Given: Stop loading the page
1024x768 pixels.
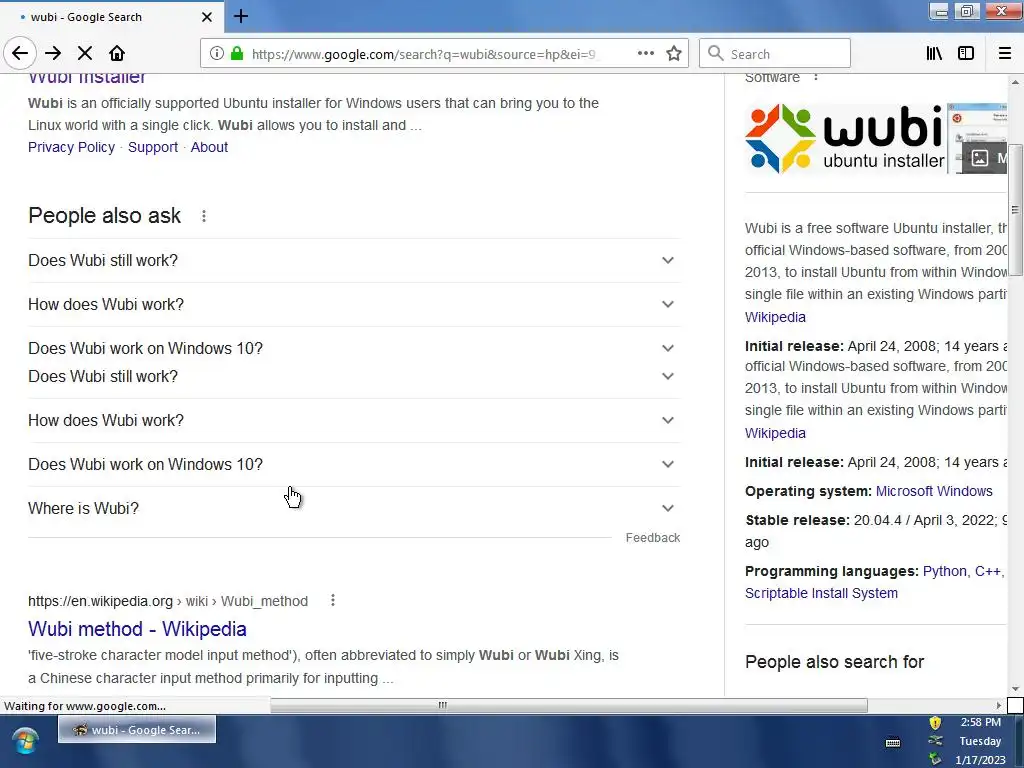Looking at the screenshot, I should coord(85,54).
